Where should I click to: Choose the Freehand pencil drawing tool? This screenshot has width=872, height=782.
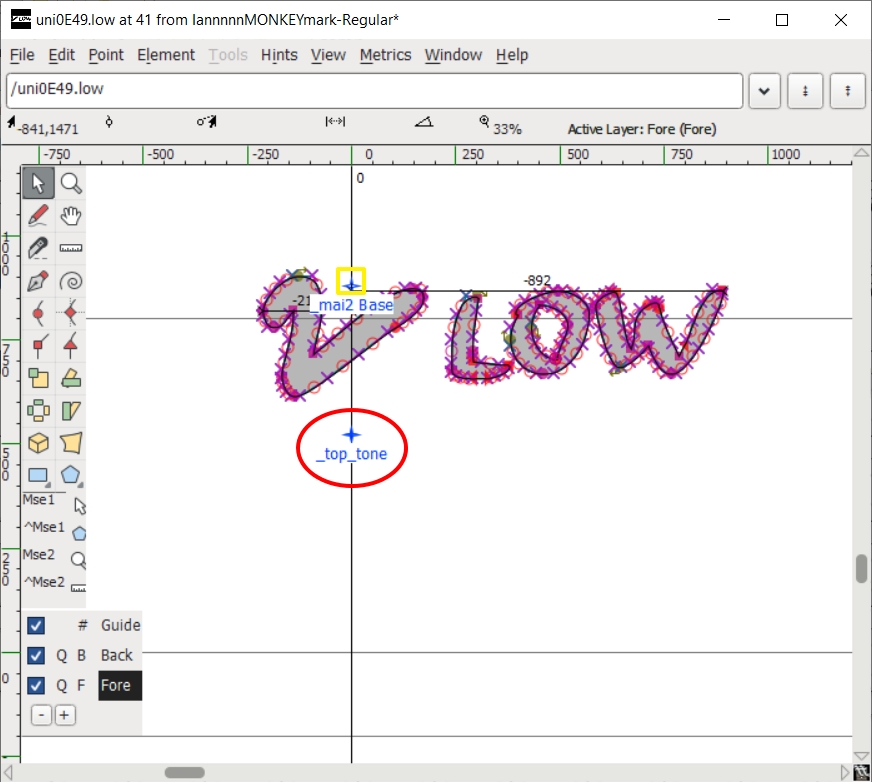tap(39, 215)
